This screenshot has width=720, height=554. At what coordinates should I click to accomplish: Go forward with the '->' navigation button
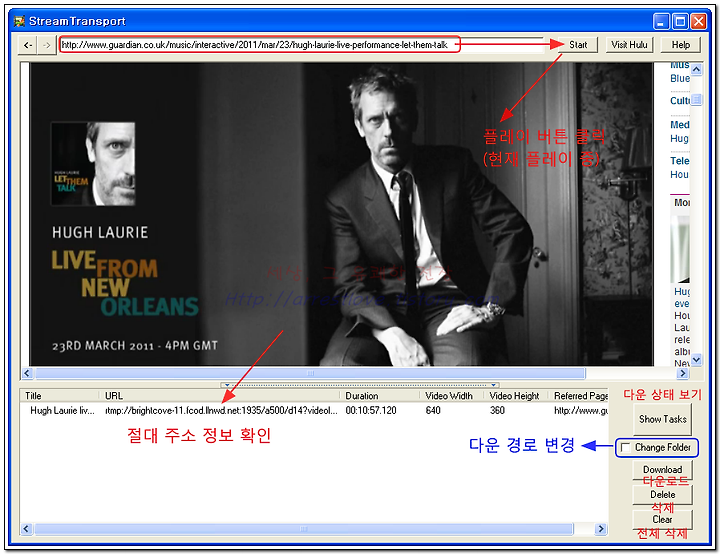pyautogui.click(x=47, y=45)
